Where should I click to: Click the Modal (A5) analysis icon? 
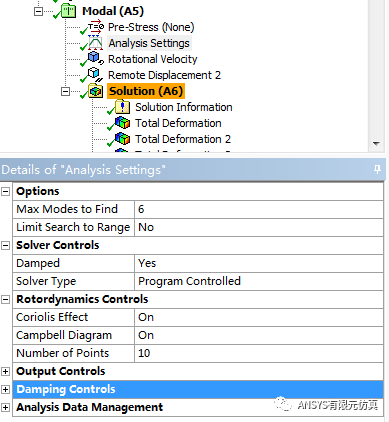coord(69,11)
